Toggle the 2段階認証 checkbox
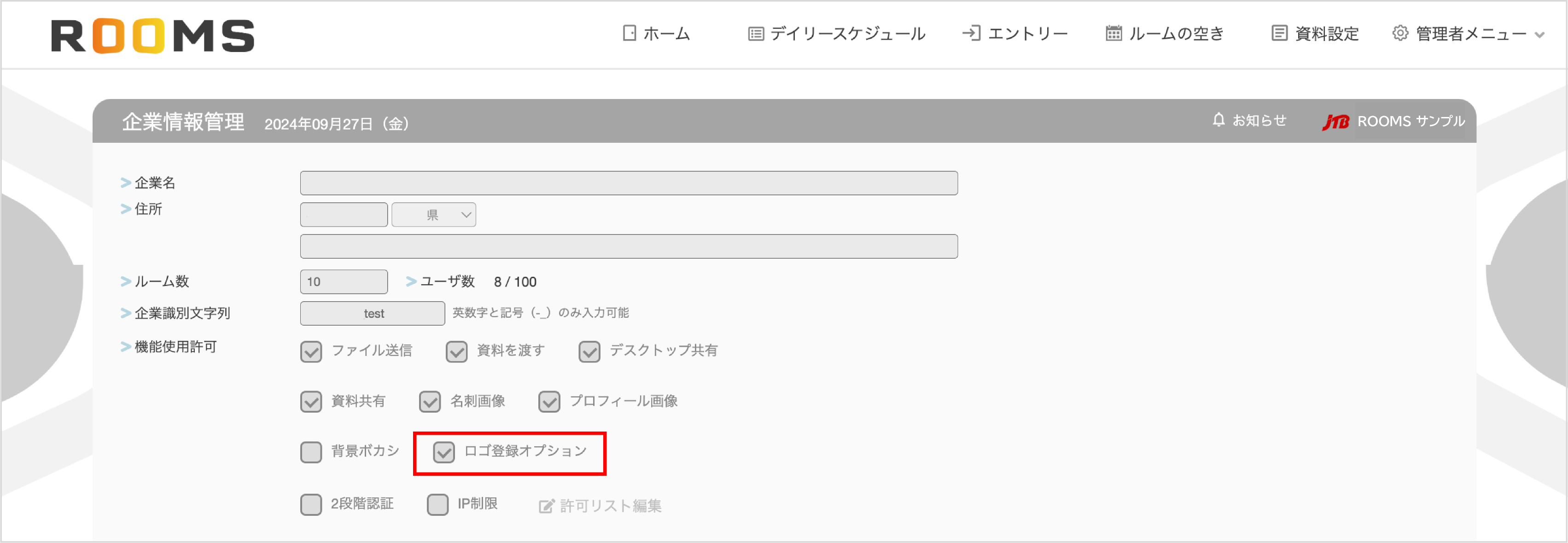The width and height of the screenshot is (1568, 543). [x=312, y=504]
